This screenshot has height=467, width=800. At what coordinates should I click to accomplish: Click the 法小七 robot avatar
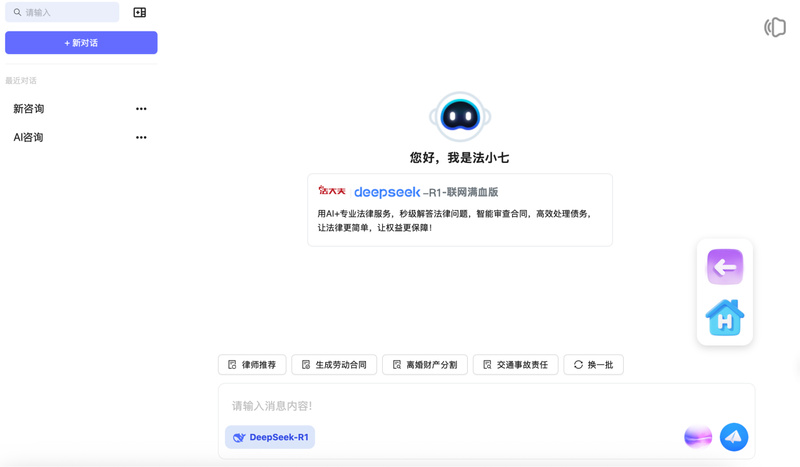460,117
